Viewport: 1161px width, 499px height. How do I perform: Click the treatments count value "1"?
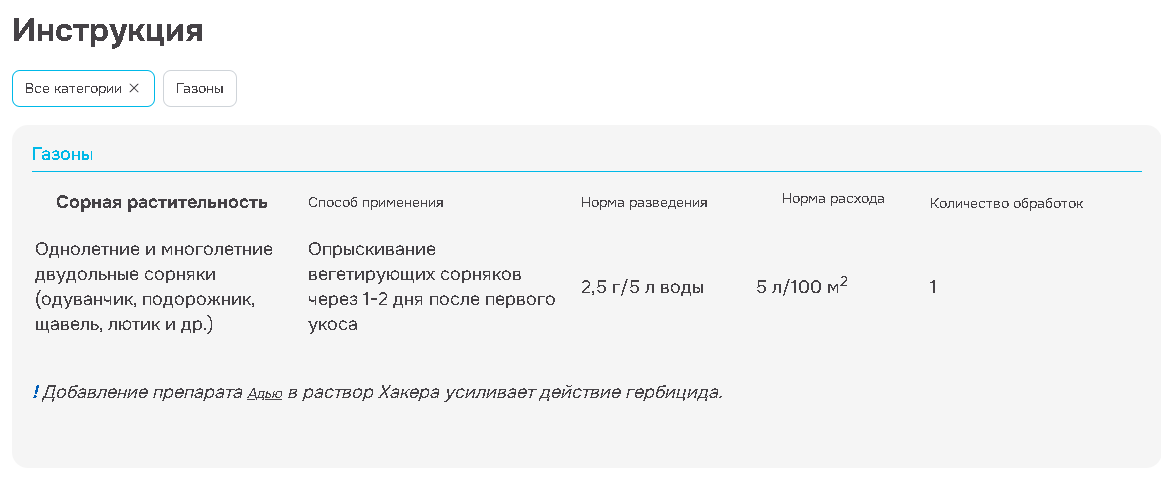933,287
